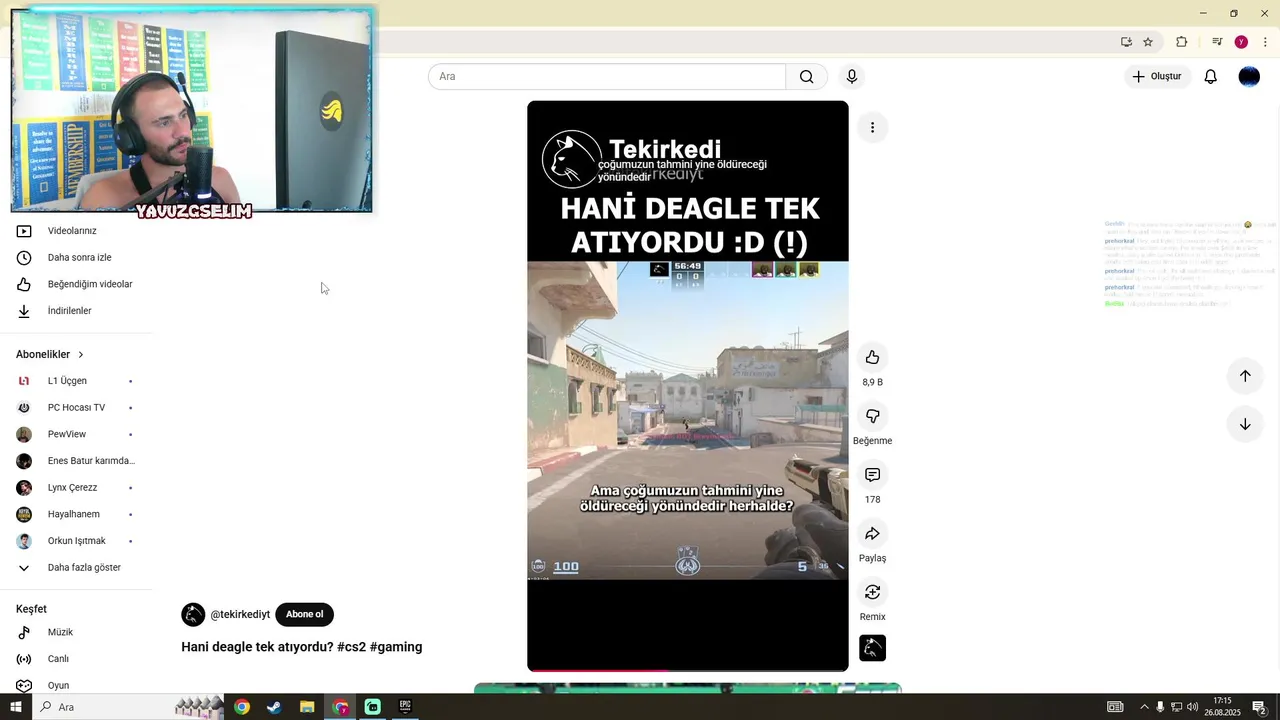
Task: Click the Short video player to pause
Action: [x=688, y=386]
